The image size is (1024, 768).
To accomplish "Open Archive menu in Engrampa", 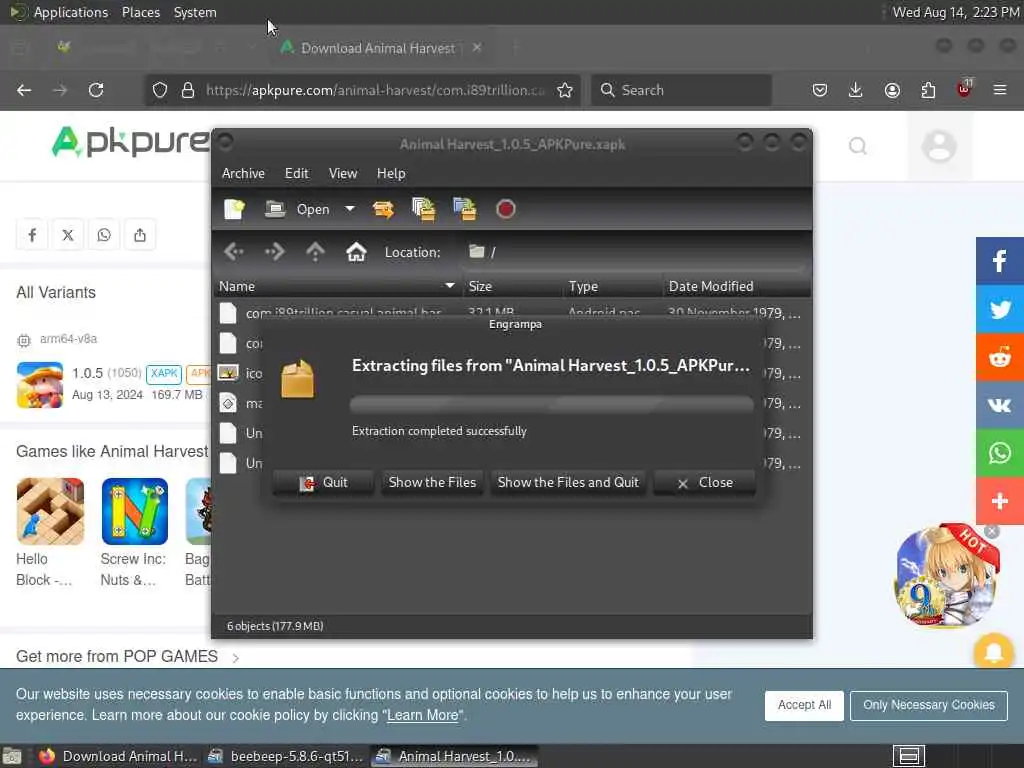I will [x=243, y=173].
